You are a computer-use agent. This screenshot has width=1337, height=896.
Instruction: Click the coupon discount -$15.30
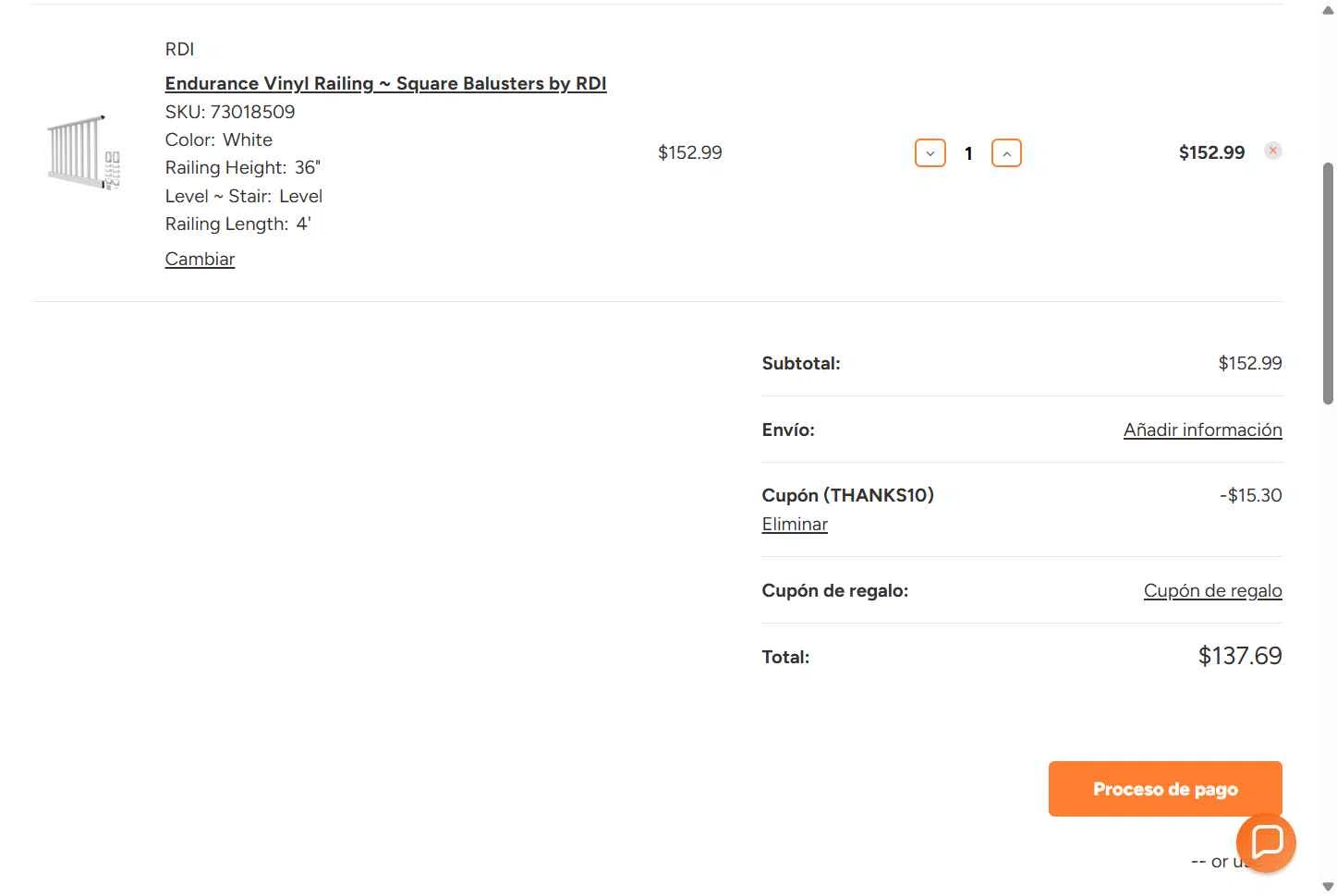[x=1250, y=495]
